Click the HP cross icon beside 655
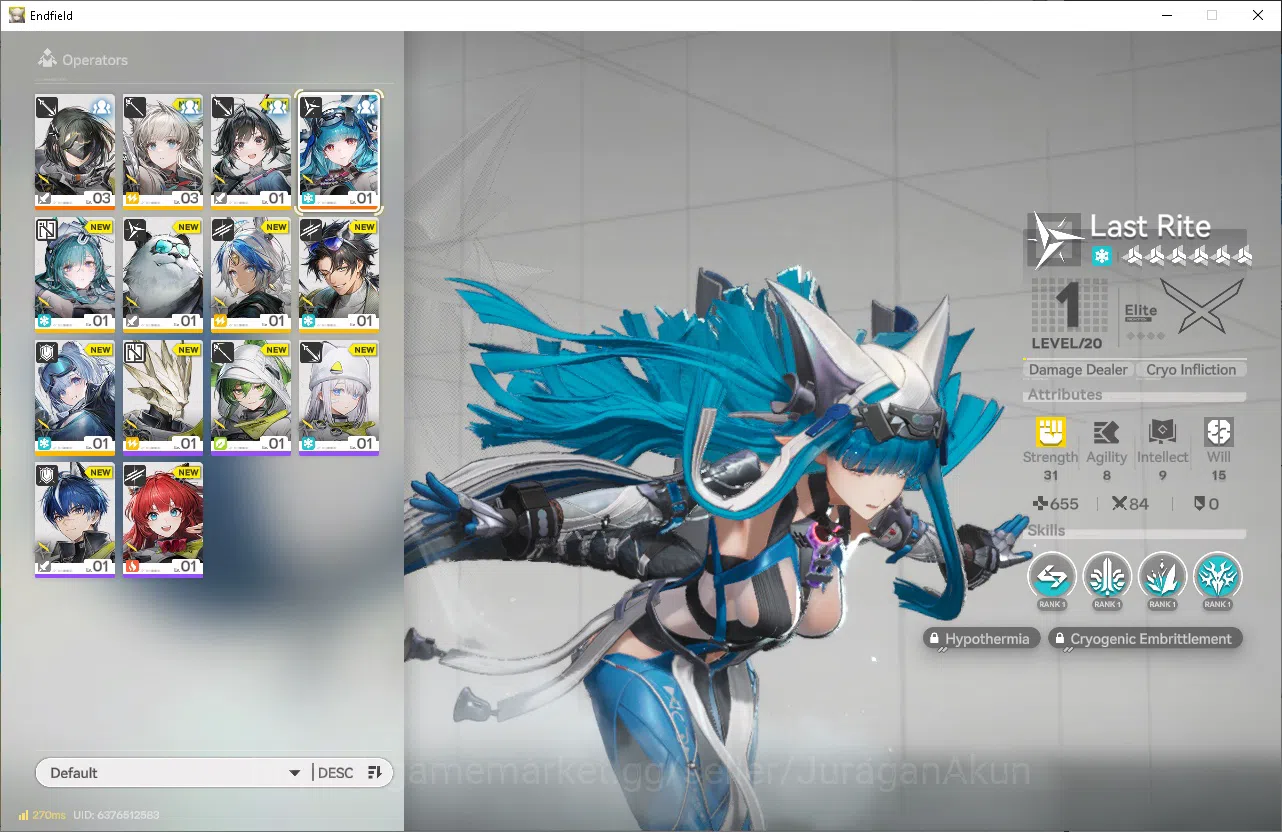 [x=1040, y=504]
